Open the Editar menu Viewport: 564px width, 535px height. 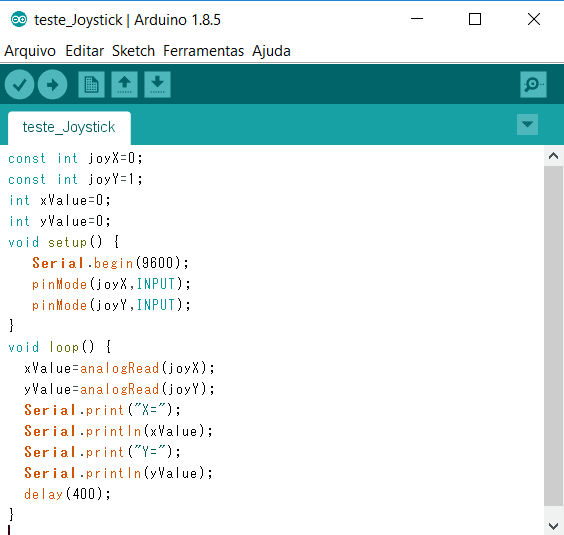tap(85, 51)
